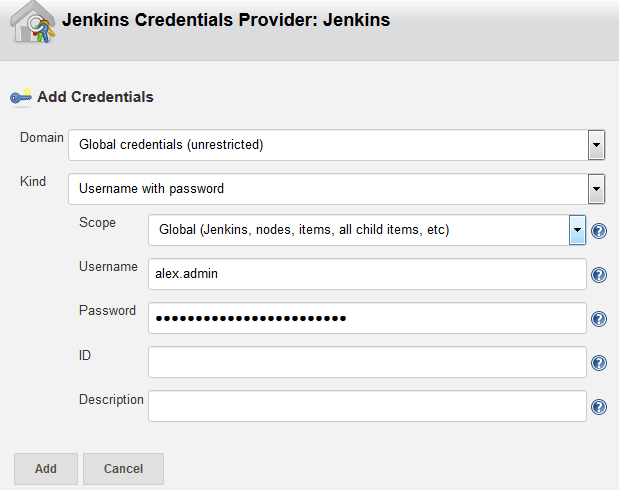The image size is (619, 490).
Task: Focus the empty ID text box
Action: 367,362
